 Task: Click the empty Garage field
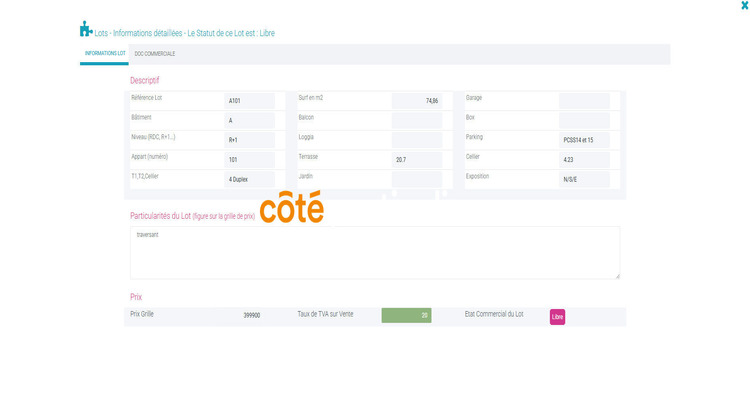click(584, 100)
